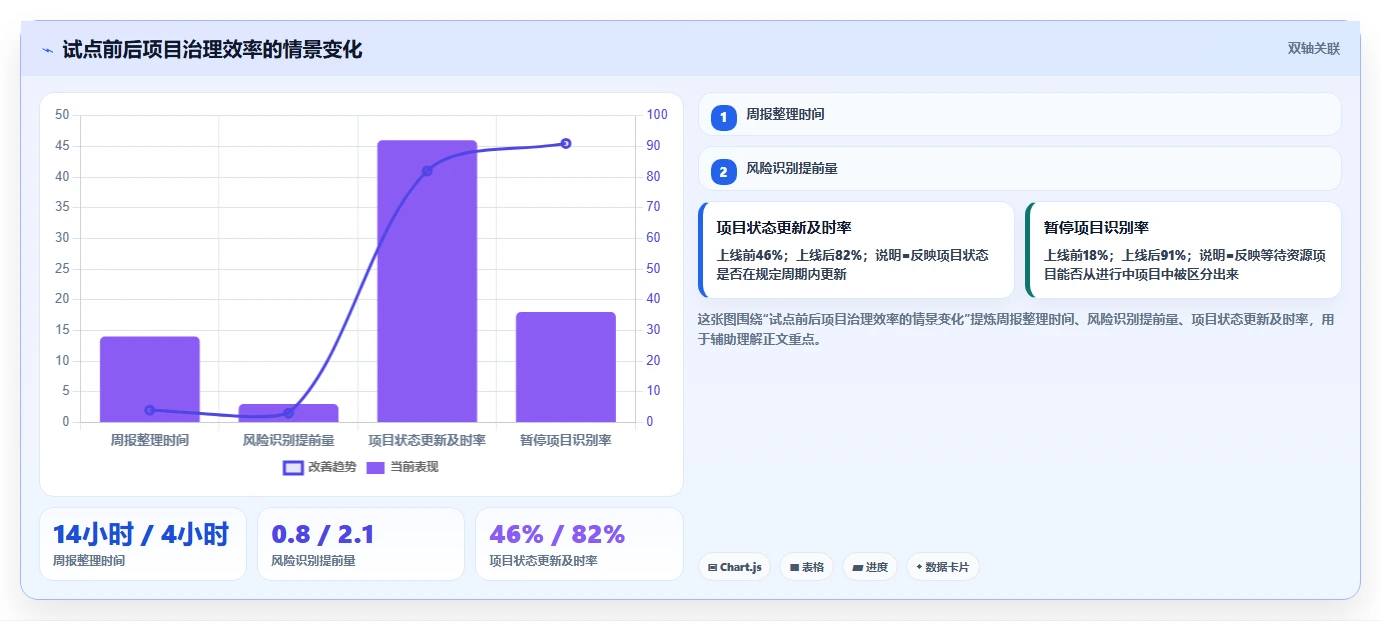
Task: Click trend line point above 周报整理时间
Action: point(150,410)
